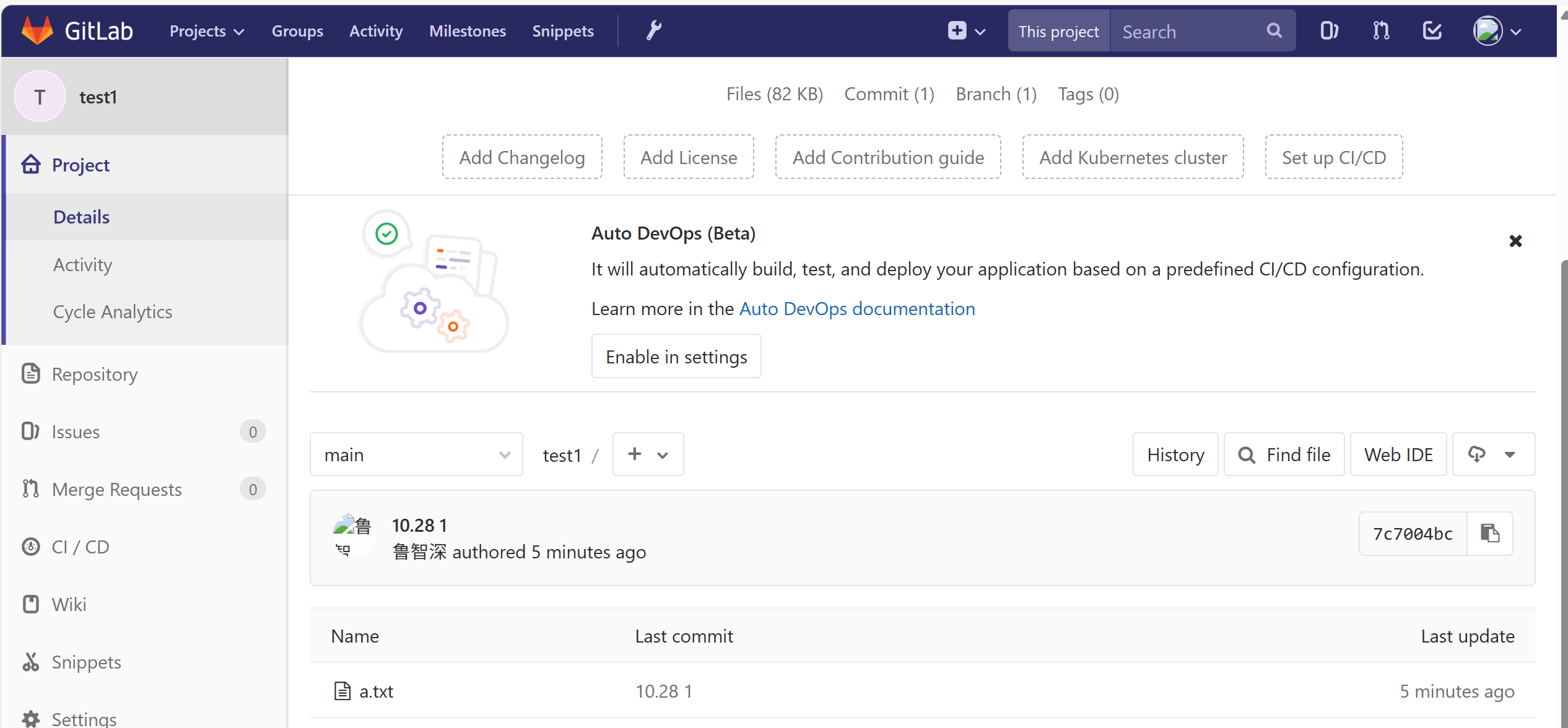
Task: Open Repository in the sidebar
Action: (94, 374)
